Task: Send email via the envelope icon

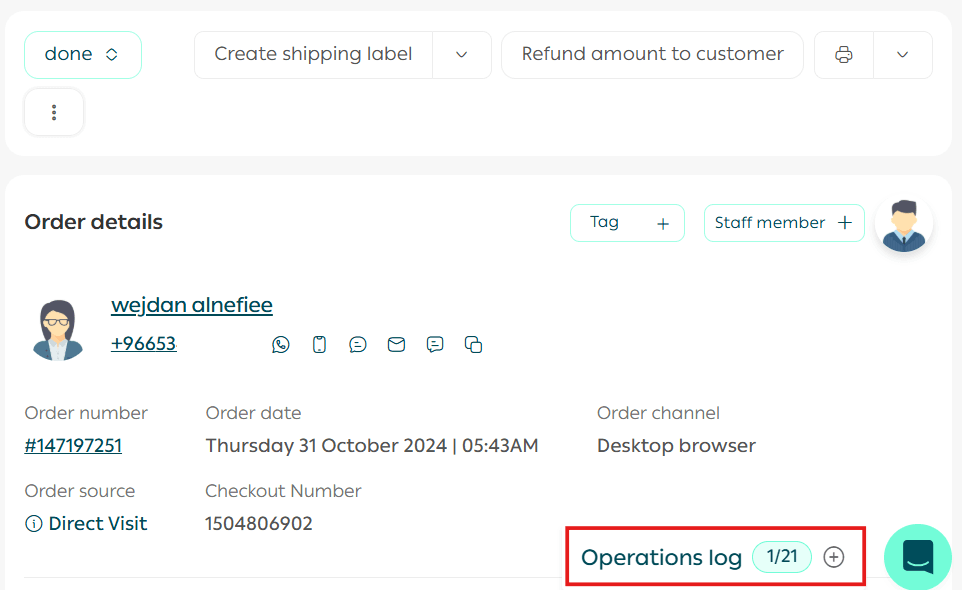Action: pos(397,345)
